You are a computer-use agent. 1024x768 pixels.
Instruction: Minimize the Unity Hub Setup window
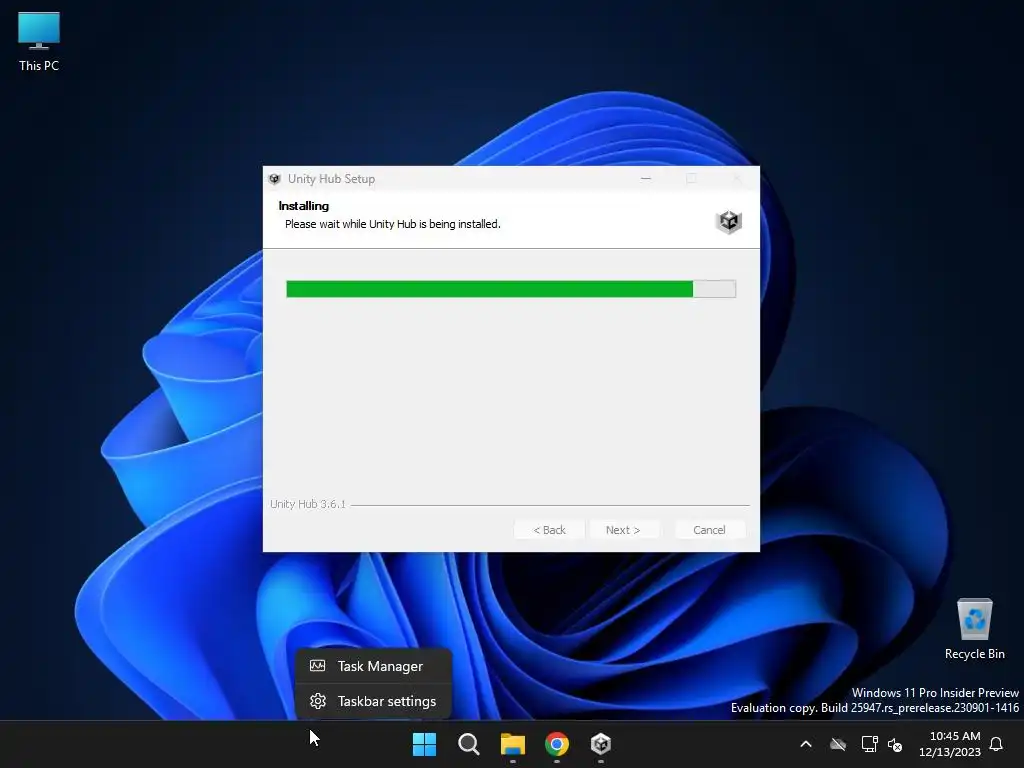(646, 178)
